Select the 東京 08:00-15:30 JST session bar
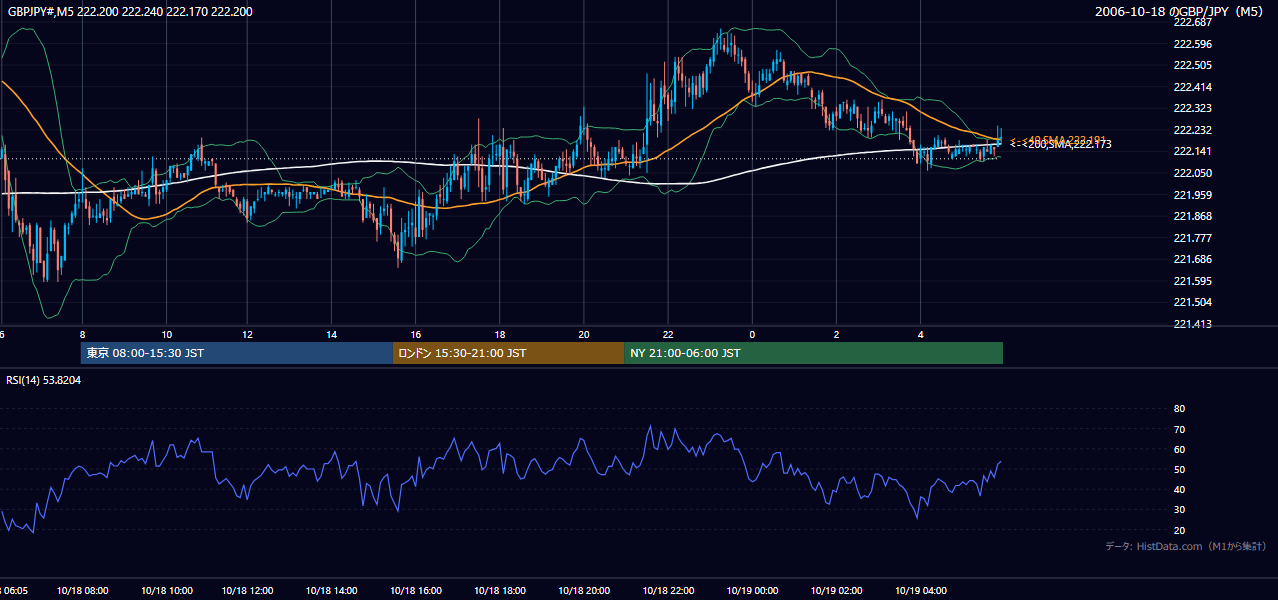The width and height of the screenshot is (1278, 600). 237,353
